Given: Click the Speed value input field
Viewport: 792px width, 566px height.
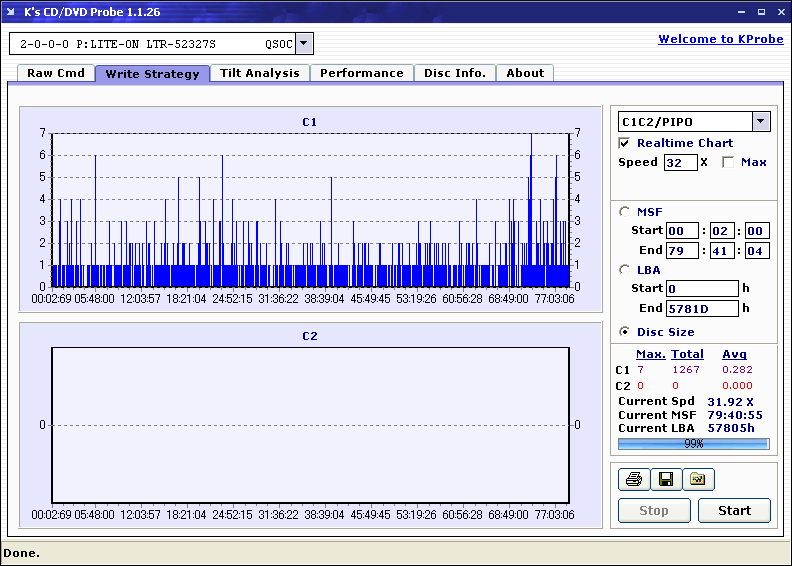Looking at the screenshot, I should pos(680,162).
